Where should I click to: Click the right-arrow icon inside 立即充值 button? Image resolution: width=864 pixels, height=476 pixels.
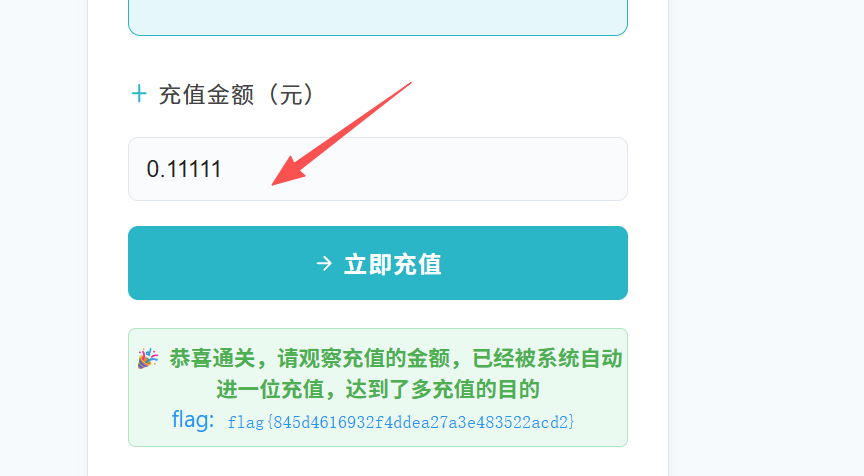coord(324,263)
